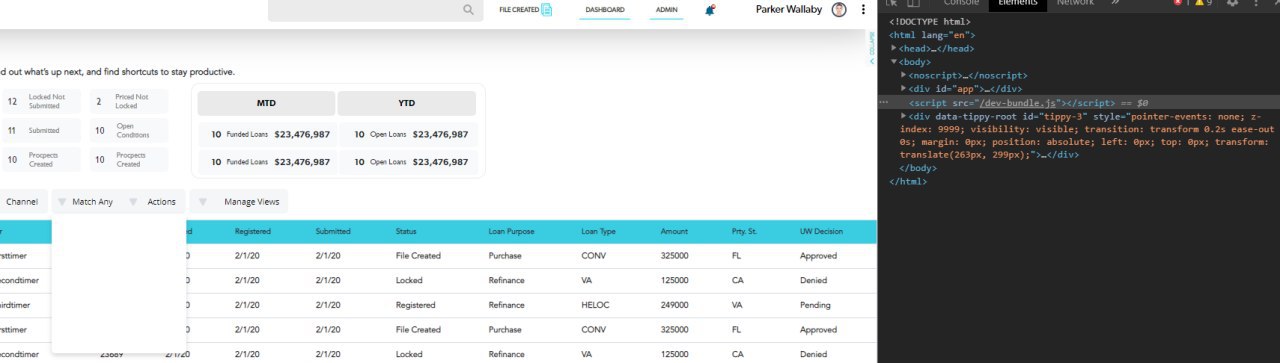
Task: Go to the DASHBOARD nav tab
Action: coord(605,10)
